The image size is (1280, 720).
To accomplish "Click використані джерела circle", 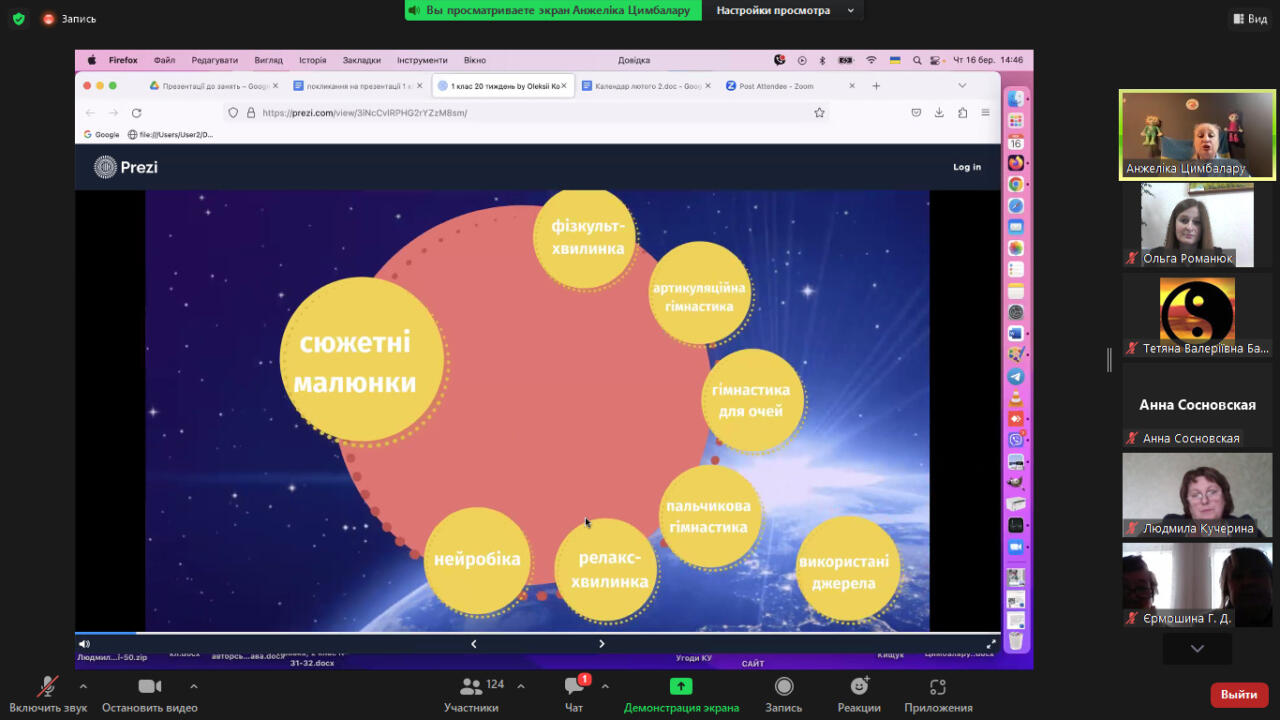I will (848, 569).
